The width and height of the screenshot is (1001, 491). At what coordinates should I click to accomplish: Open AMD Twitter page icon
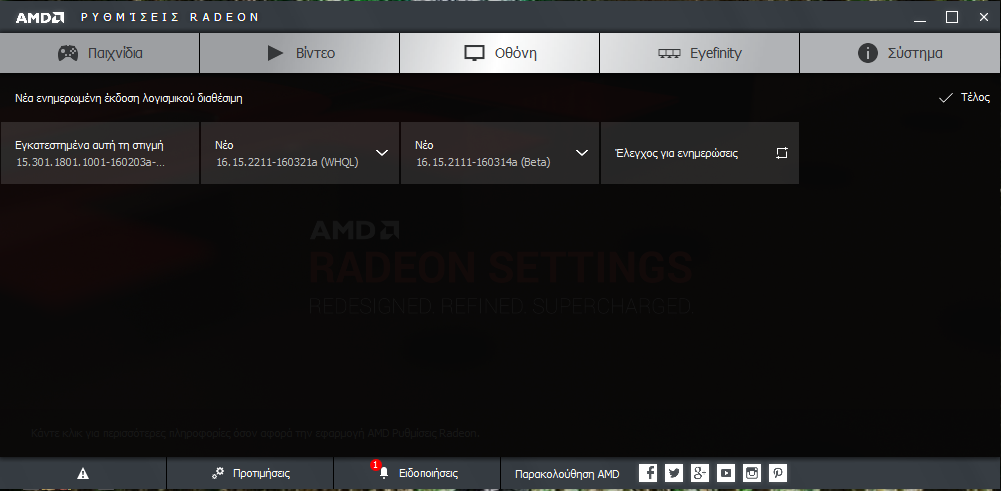[674, 473]
